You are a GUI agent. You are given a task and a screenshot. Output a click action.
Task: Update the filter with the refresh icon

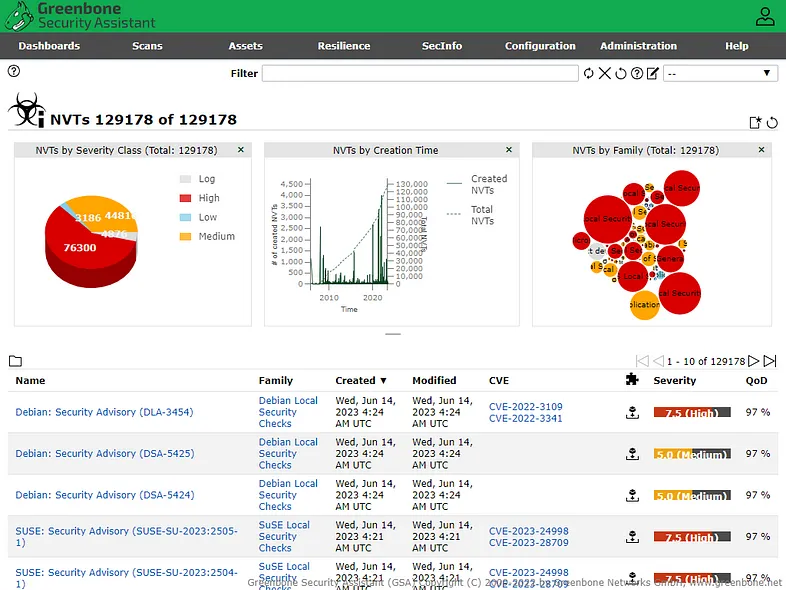588,74
